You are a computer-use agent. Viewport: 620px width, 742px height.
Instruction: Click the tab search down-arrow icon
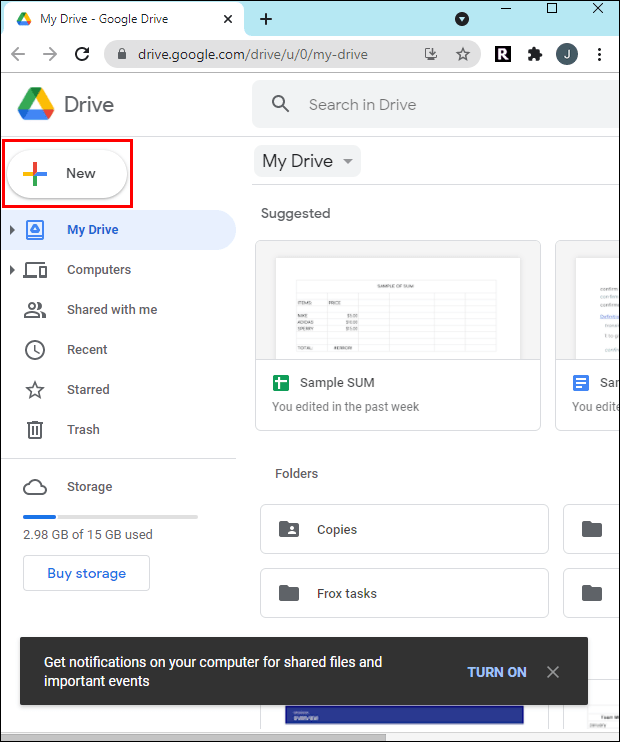click(x=462, y=19)
